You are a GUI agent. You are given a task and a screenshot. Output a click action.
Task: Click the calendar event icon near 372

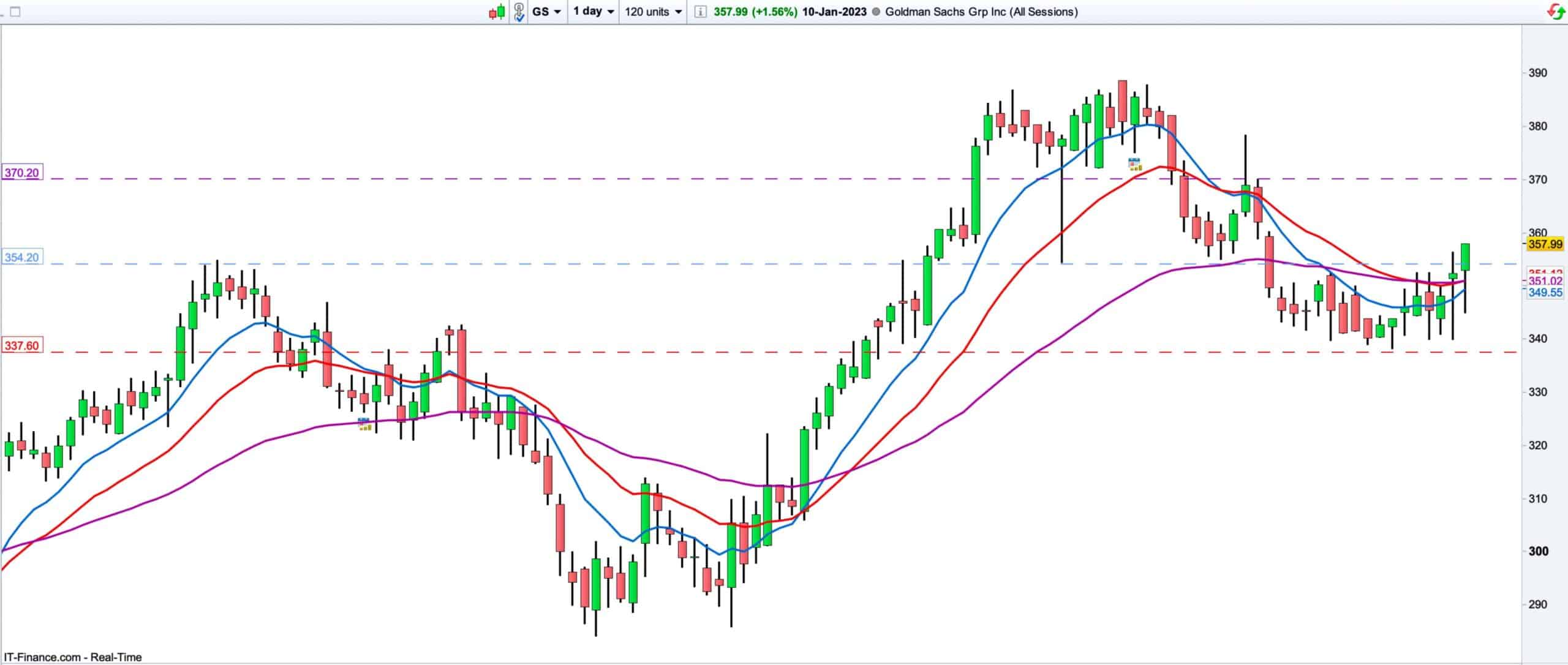[1134, 164]
